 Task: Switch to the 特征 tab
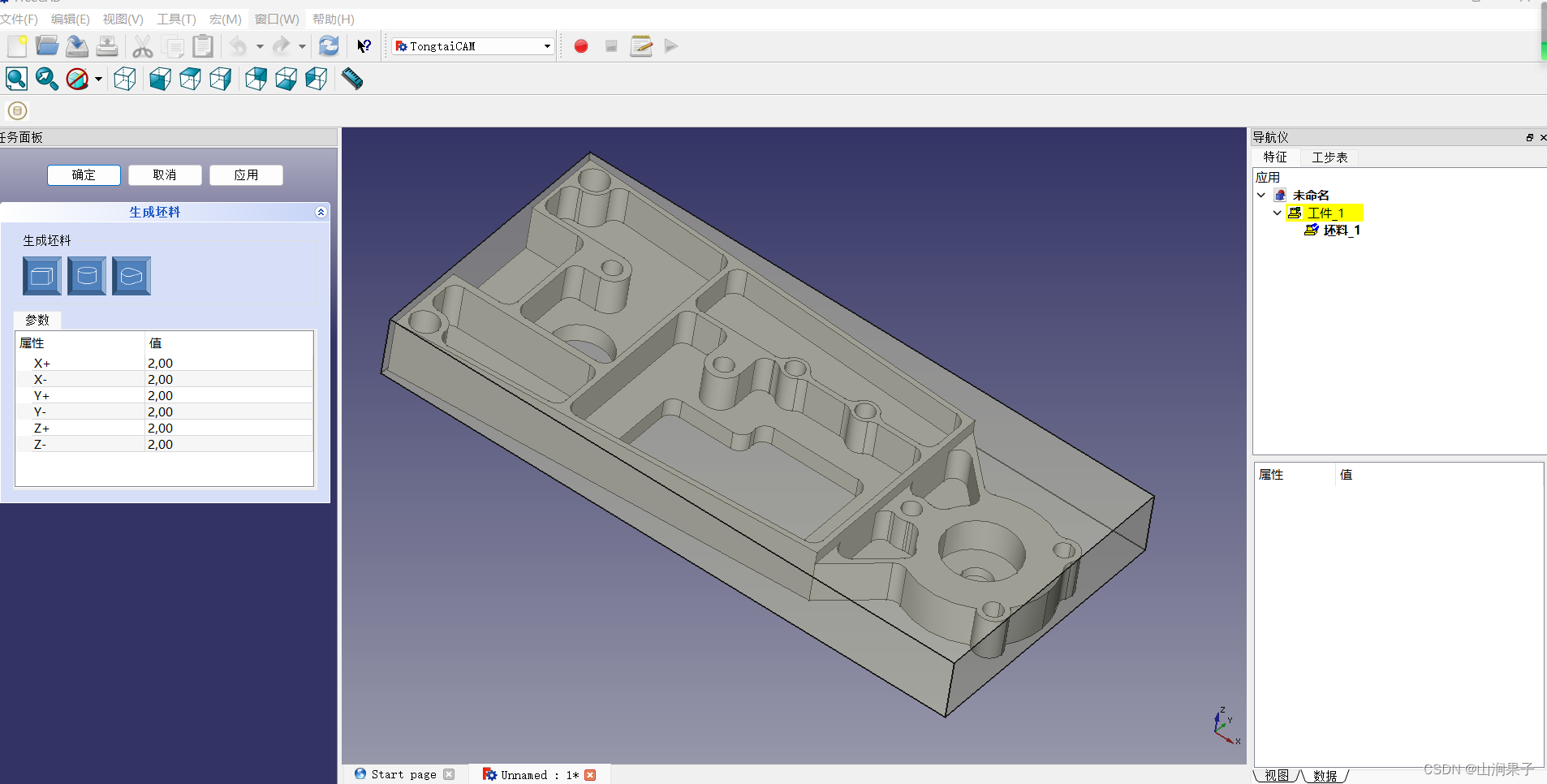1275,157
